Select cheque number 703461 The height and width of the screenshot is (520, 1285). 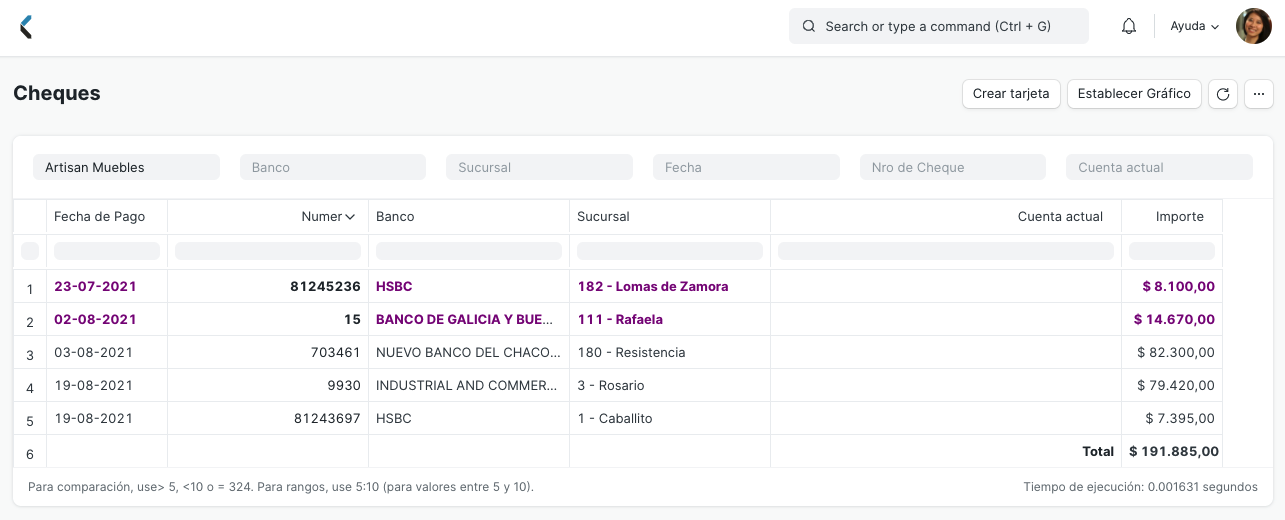tap(268, 353)
